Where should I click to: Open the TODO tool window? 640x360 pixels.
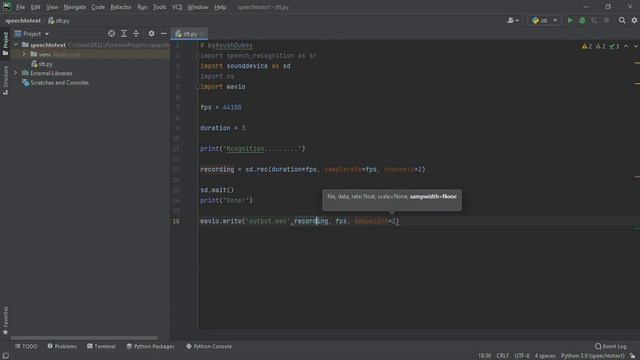pos(27,346)
